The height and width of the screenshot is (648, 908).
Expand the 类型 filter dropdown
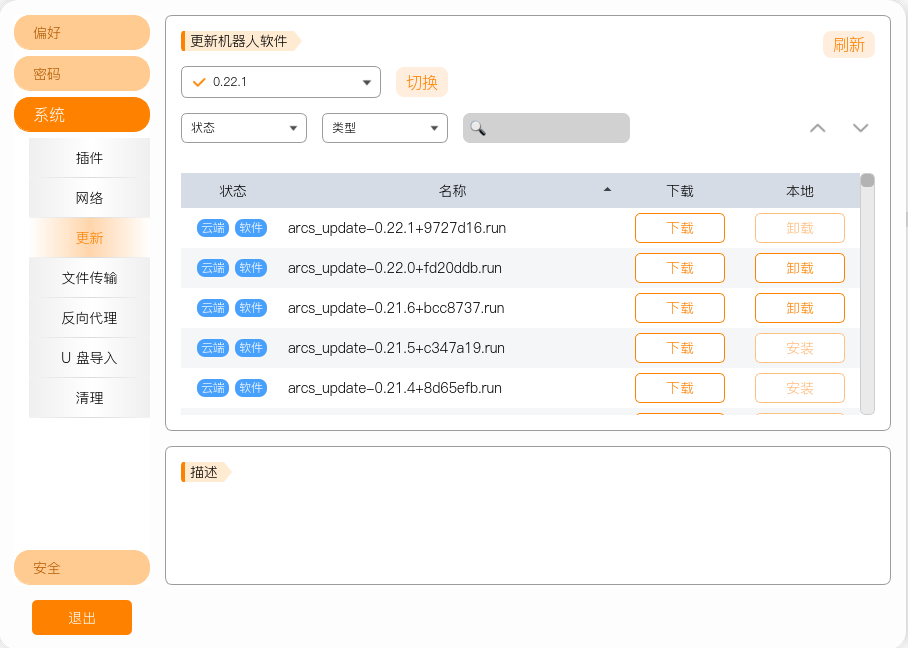click(x=385, y=128)
